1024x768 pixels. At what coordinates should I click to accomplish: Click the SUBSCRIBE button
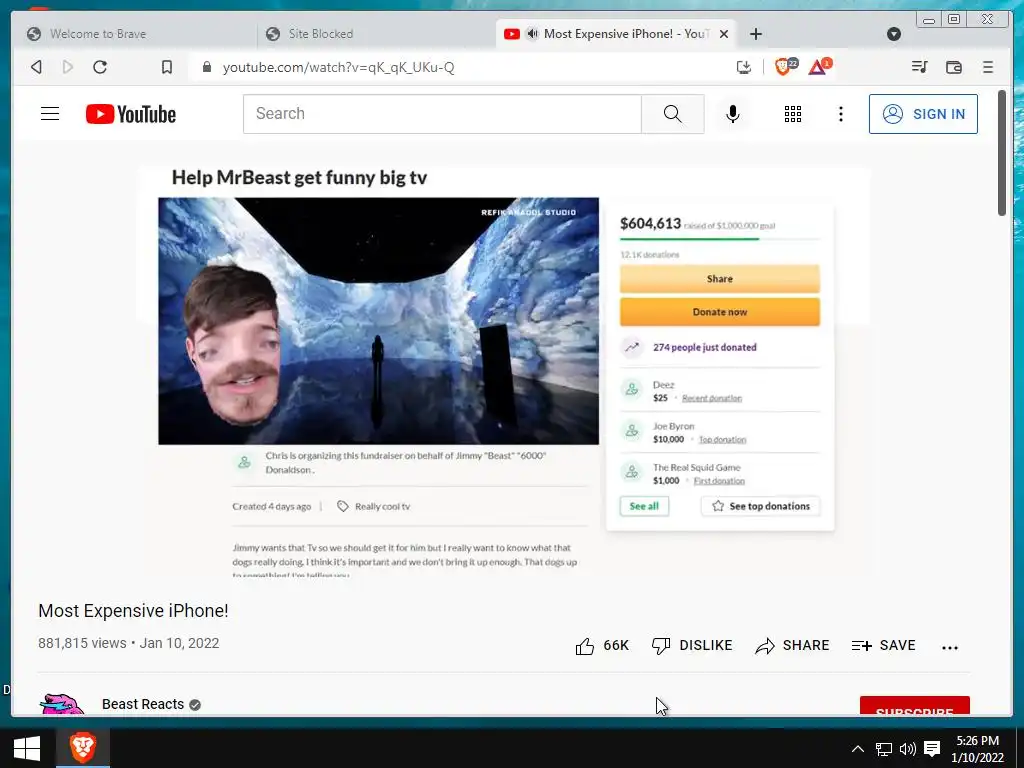(x=914, y=705)
